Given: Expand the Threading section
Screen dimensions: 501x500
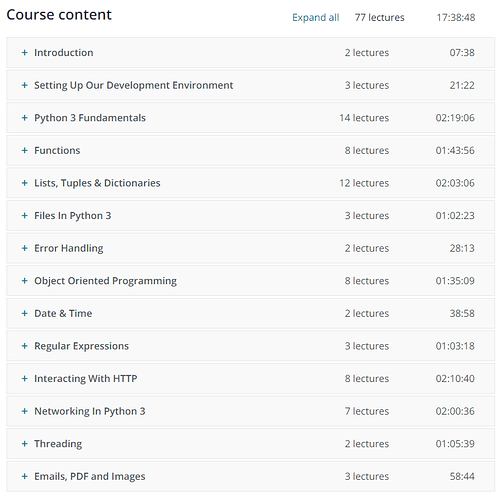Looking at the screenshot, I should tap(250, 444).
